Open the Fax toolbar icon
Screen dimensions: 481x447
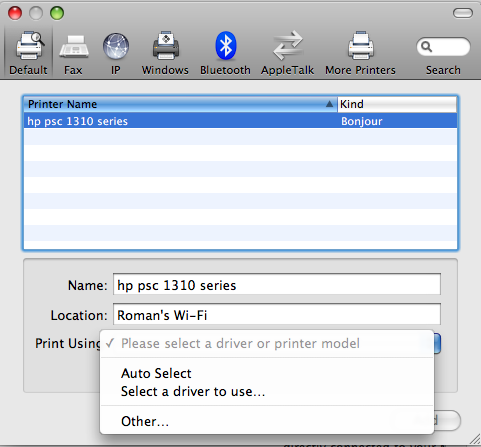click(74, 47)
